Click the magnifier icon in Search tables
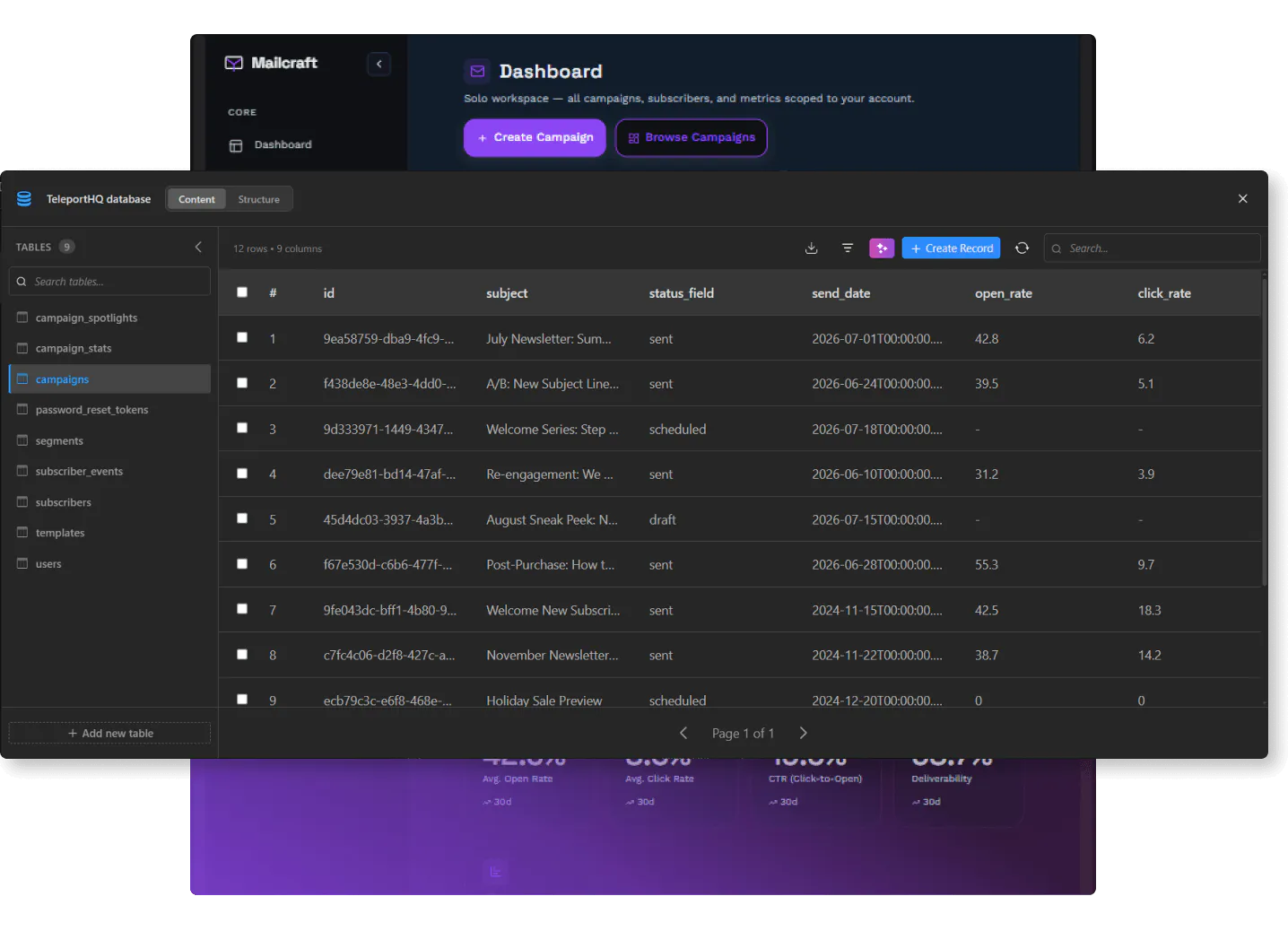Screen dimensions: 1288x931 [22, 282]
